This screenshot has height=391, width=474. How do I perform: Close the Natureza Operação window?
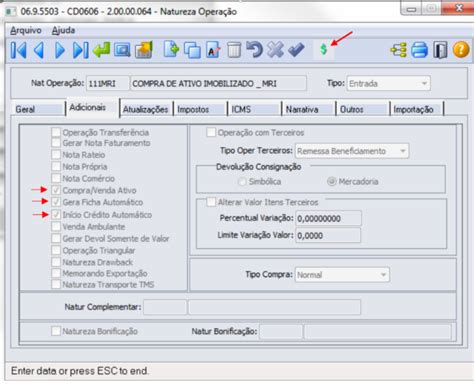(459, 8)
